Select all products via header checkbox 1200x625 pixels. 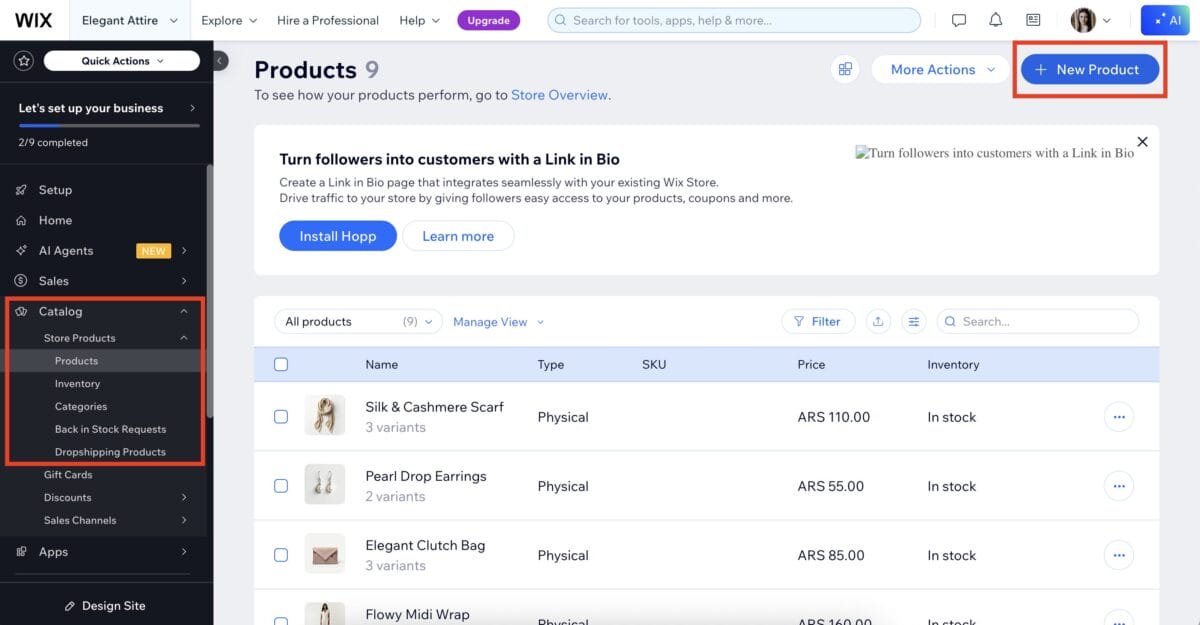[281, 364]
